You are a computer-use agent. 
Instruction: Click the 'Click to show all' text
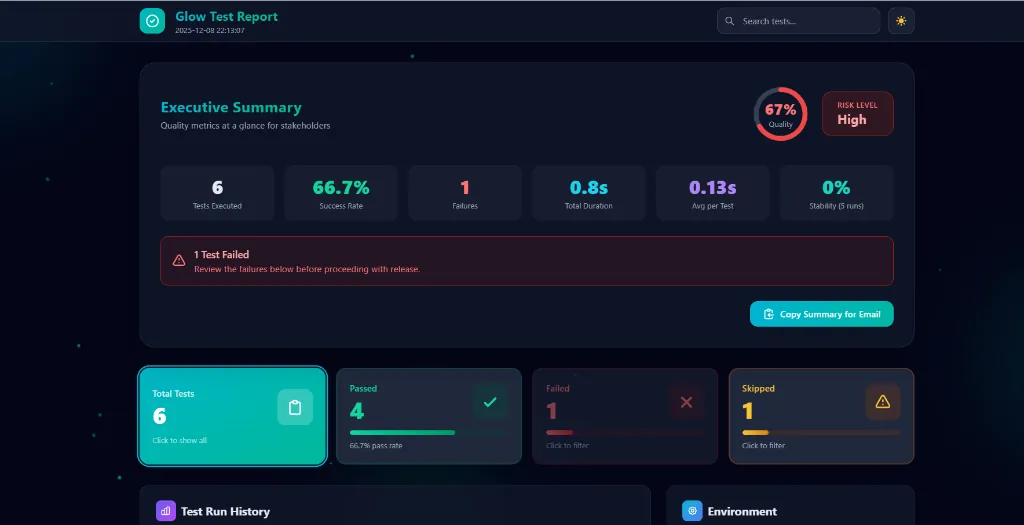(180, 441)
